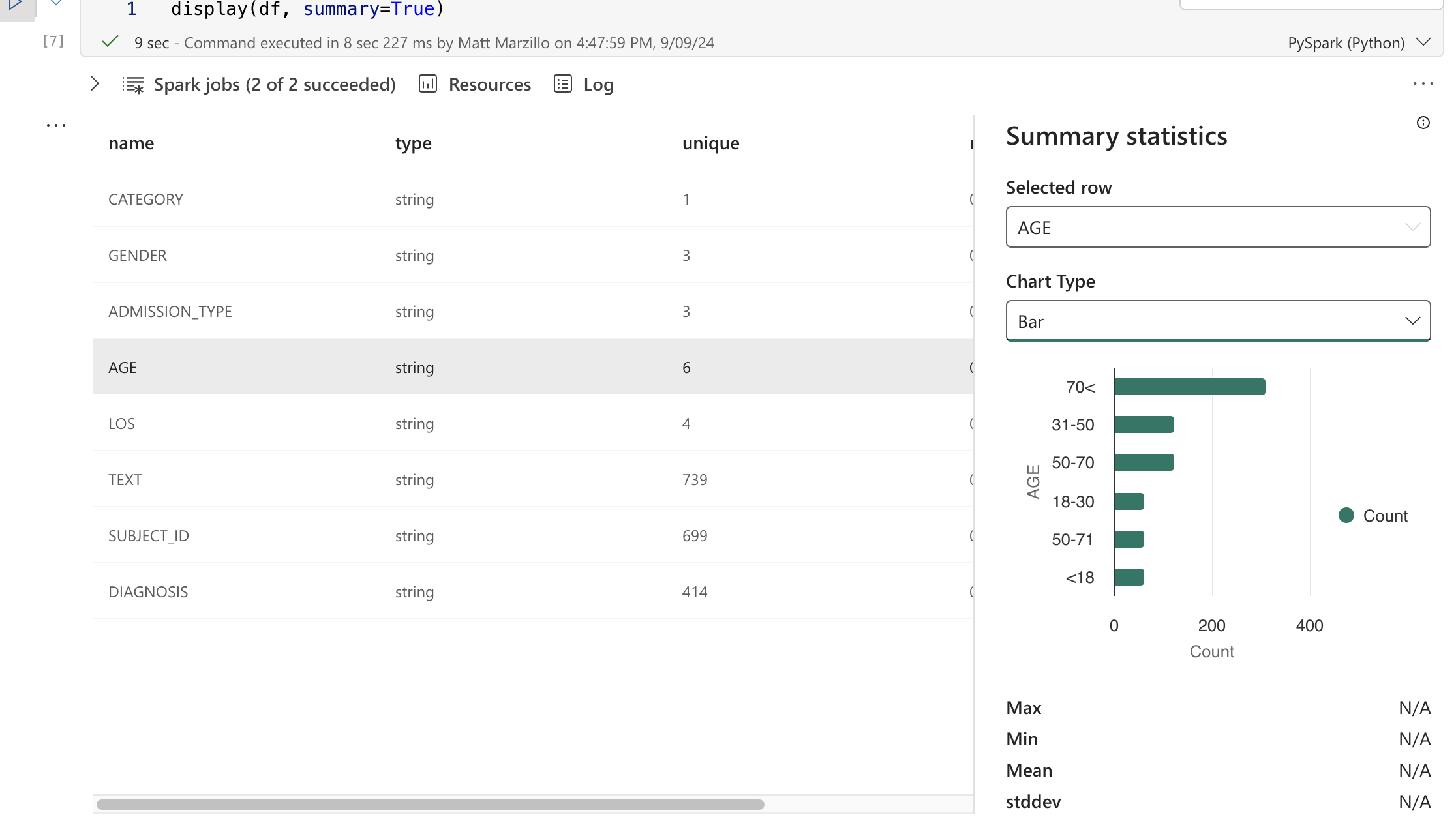Click the 70< bar in chart
This screenshot has width=1456, height=819.
(x=1189, y=387)
